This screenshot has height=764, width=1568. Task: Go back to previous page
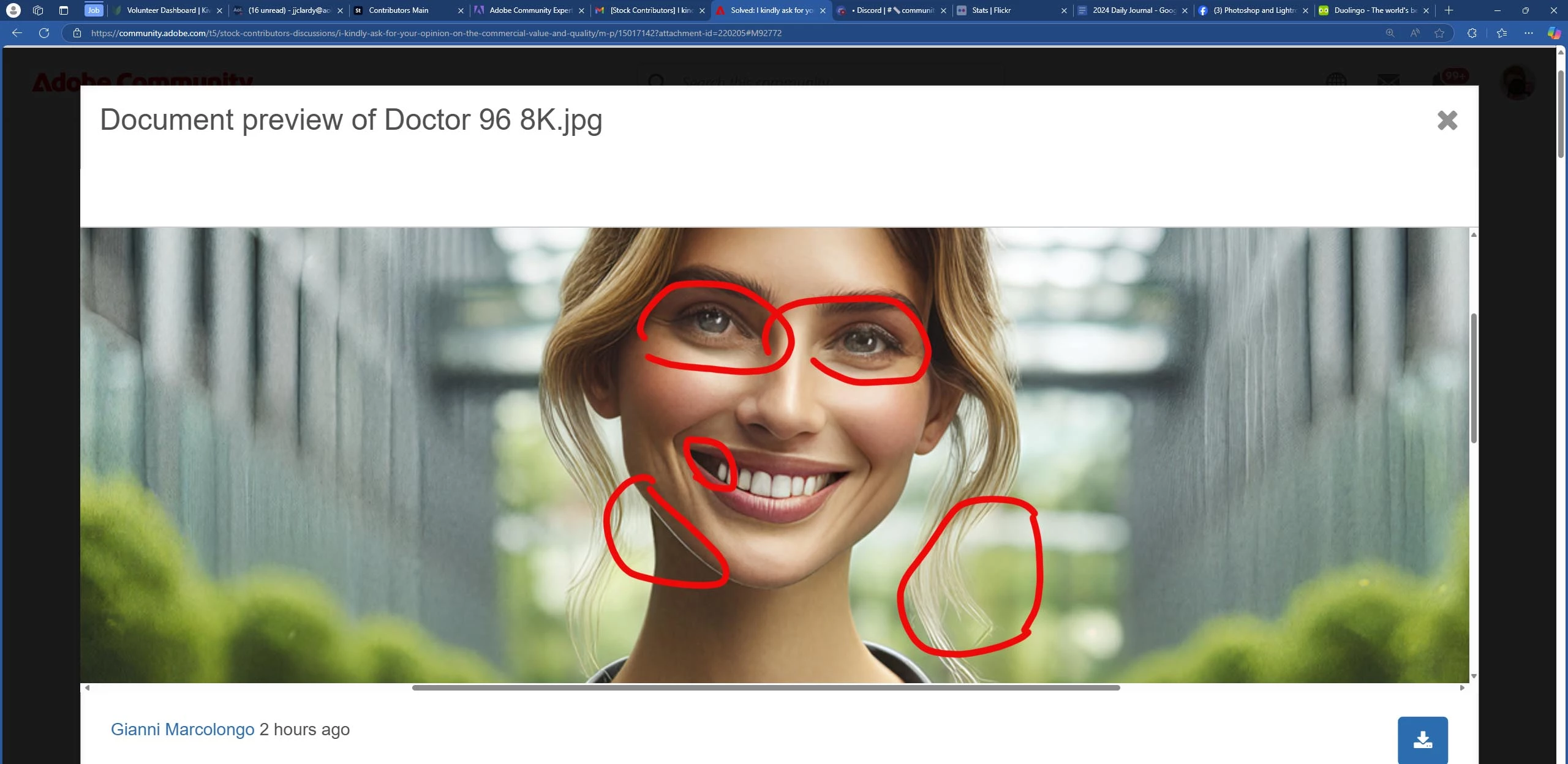click(x=17, y=33)
